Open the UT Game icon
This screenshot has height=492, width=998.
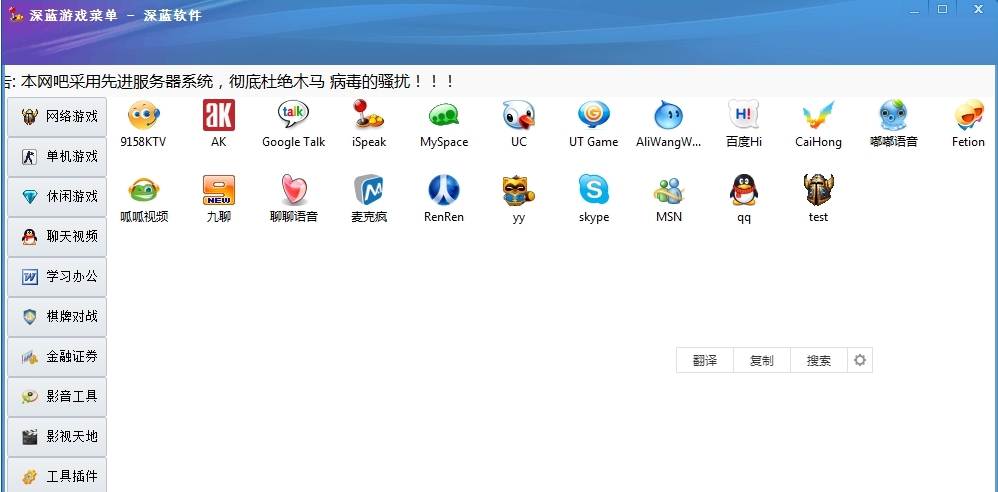coord(594,115)
